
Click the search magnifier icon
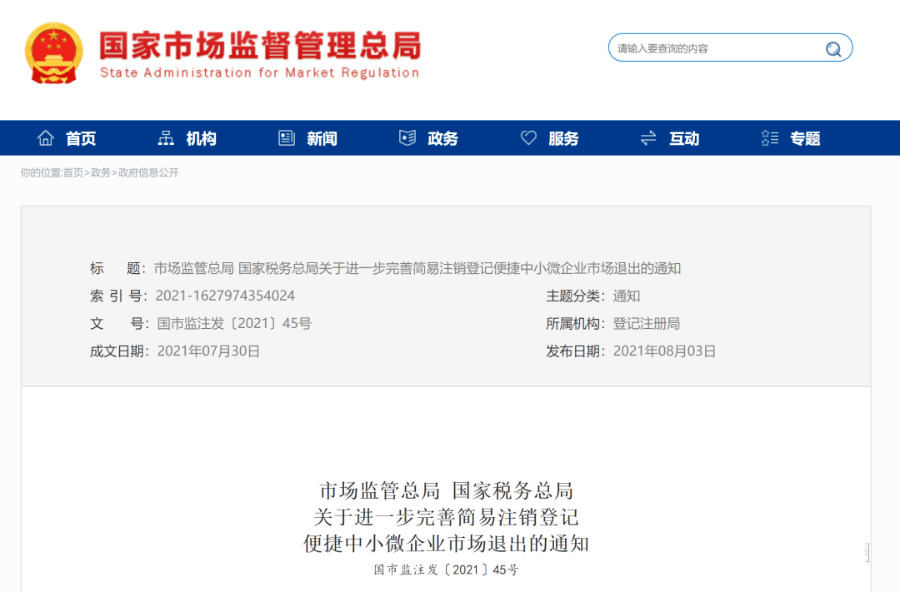tap(833, 49)
